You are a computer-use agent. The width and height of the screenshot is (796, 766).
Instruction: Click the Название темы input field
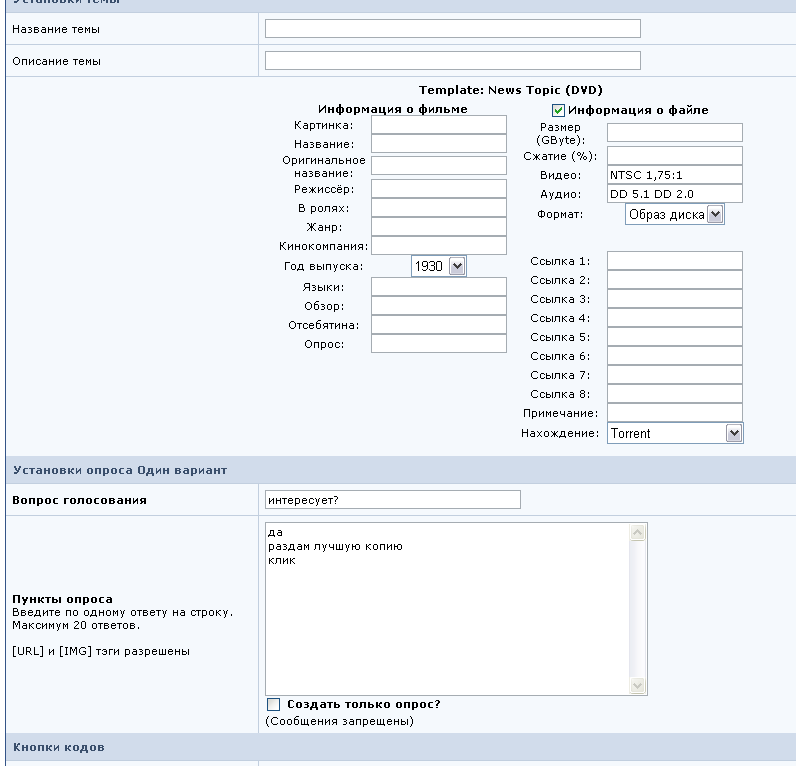pos(452,28)
